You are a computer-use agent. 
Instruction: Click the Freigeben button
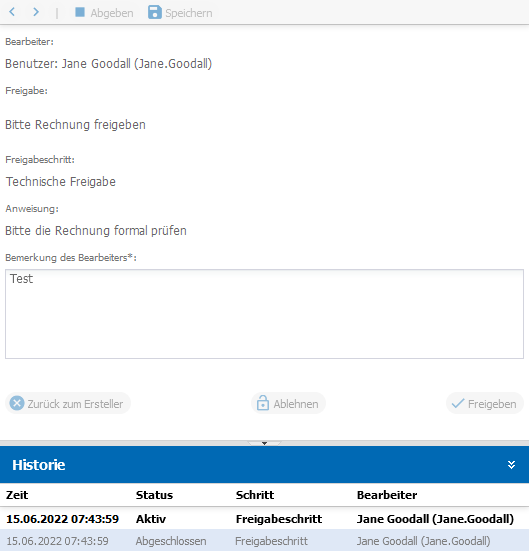click(485, 403)
